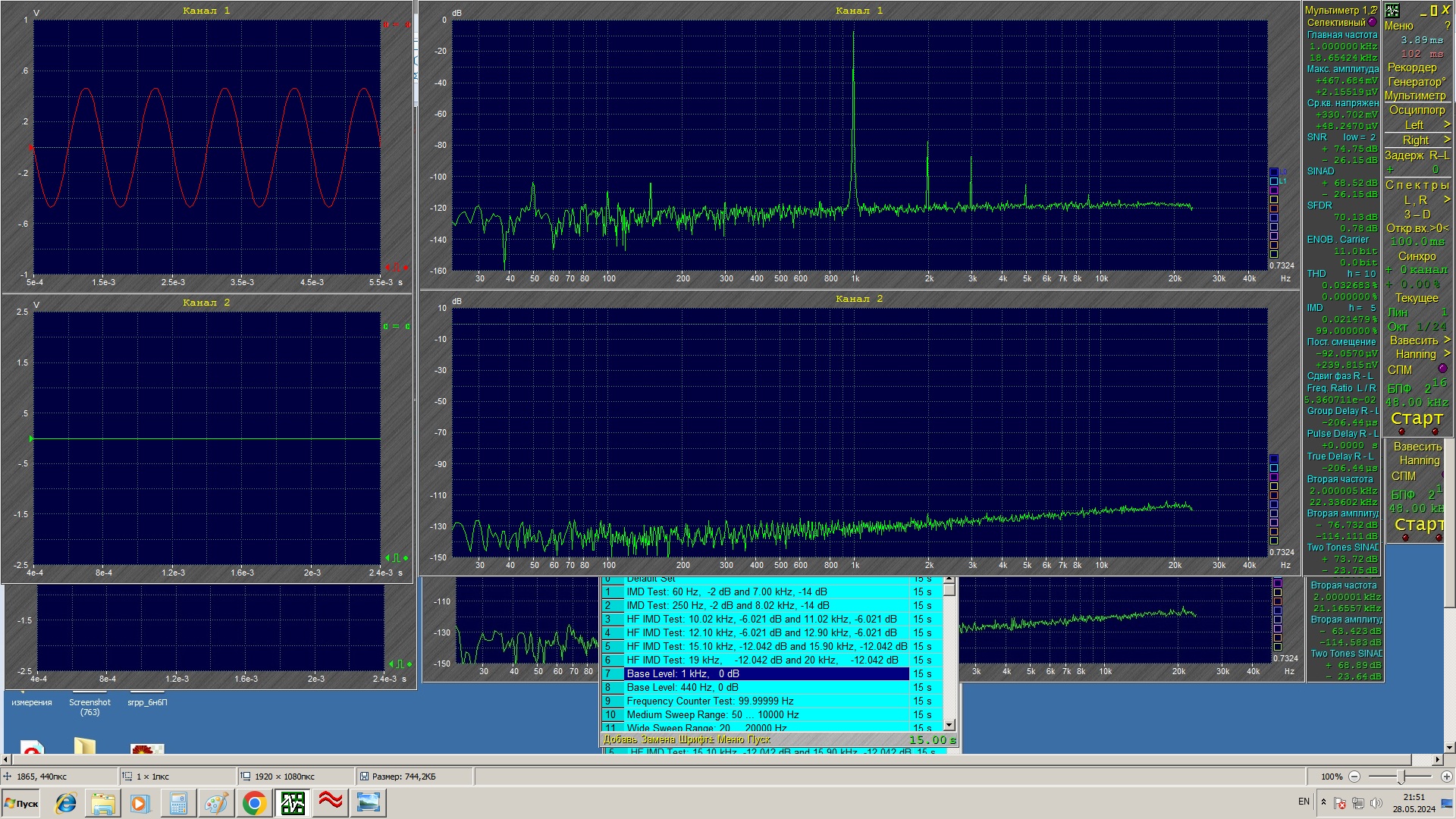
Task: Click БПФ 2^16 FFT size setting
Action: coord(1417,387)
